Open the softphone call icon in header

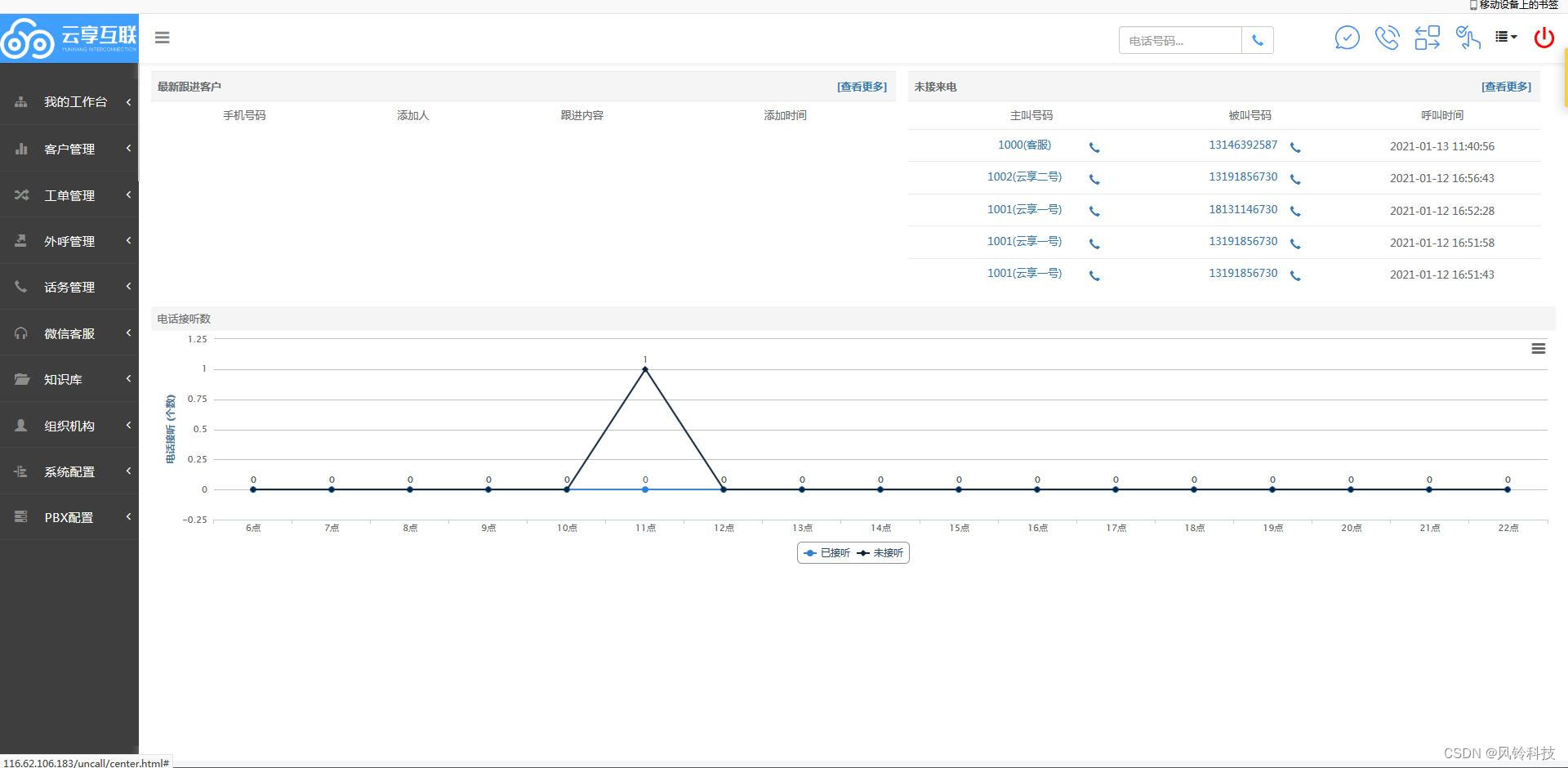(x=1387, y=38)
